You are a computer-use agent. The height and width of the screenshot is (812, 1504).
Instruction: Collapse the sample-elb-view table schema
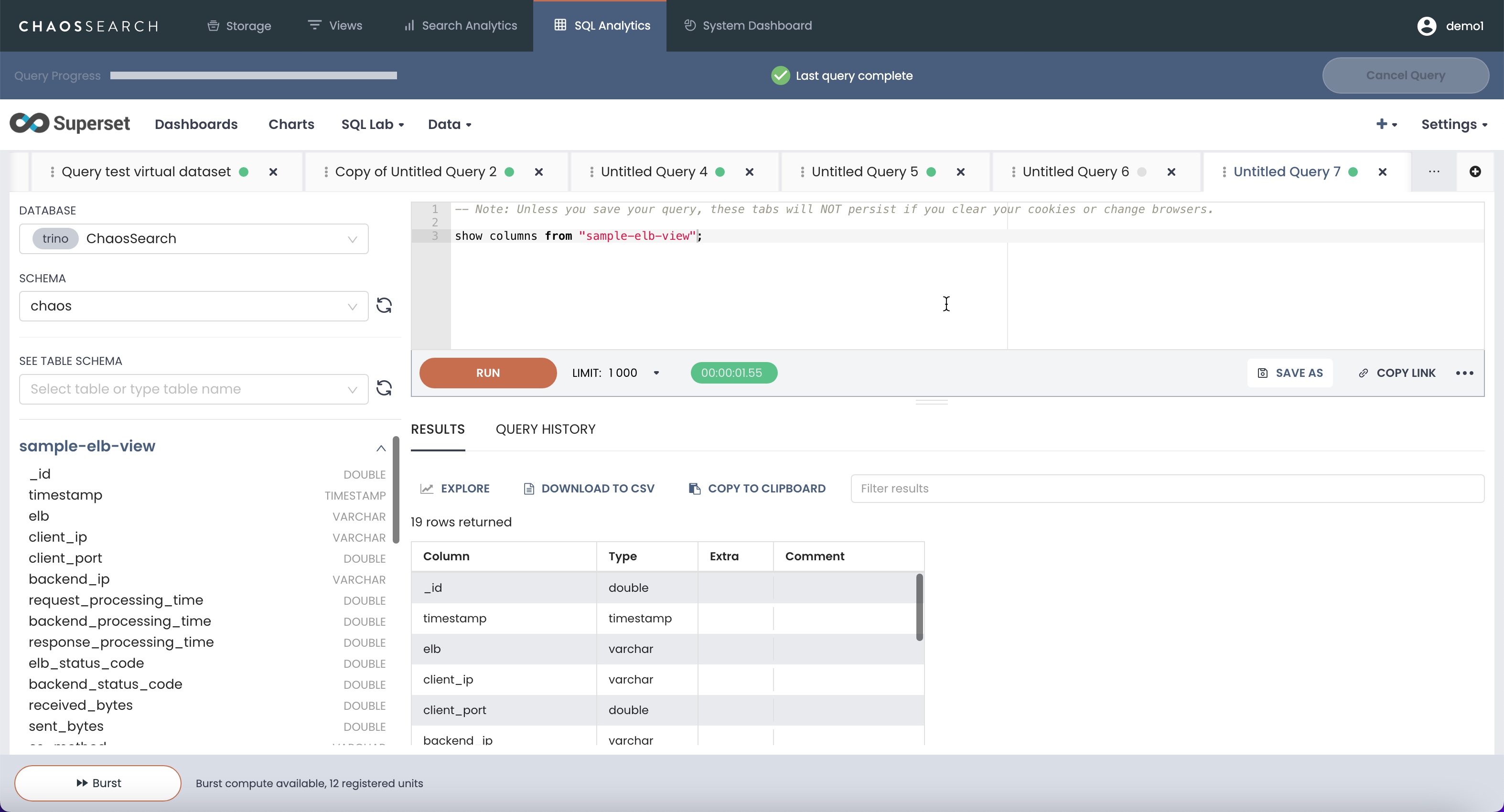pyautogui.click(x=381, y=448)
